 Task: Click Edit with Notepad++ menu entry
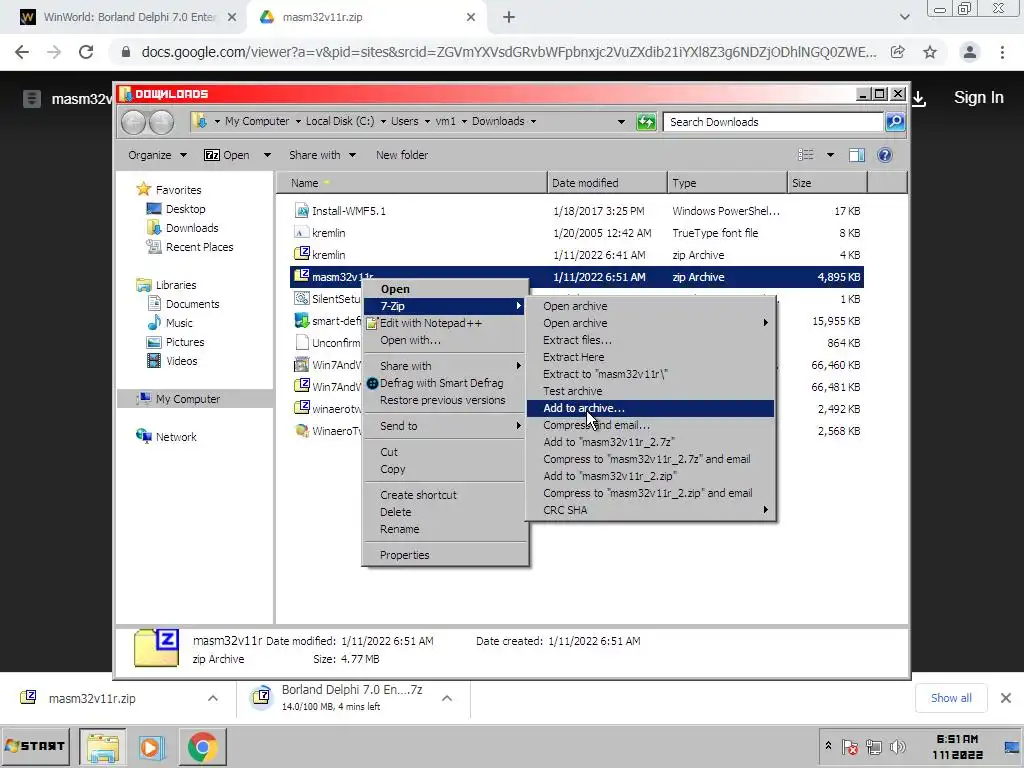click(444, 323)
